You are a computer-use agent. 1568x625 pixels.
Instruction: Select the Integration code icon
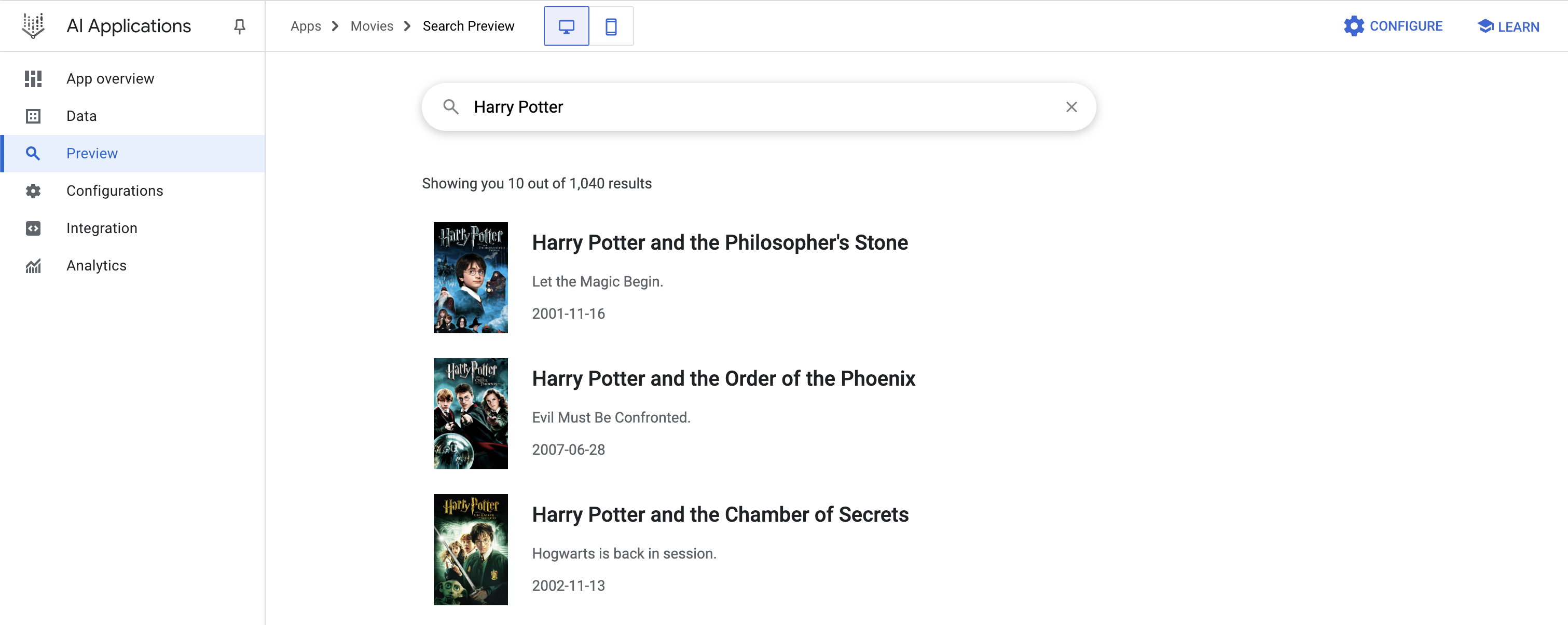tap(33, 228)
